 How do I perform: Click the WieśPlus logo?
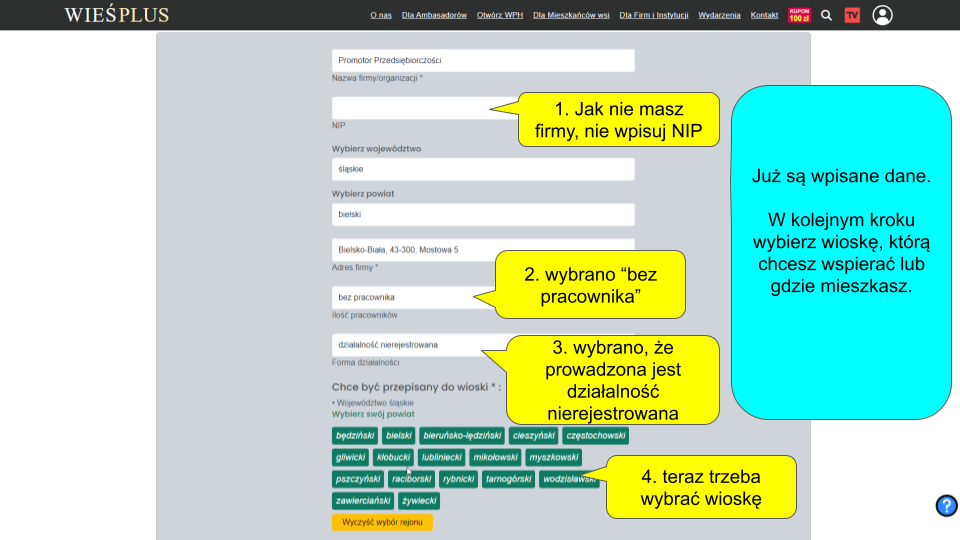click(x=116, y=15)
